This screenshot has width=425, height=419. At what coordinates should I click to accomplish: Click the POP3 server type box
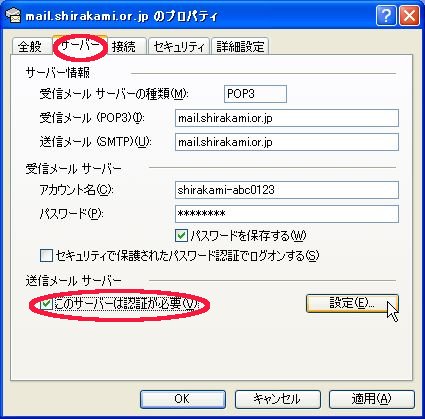[x=255, y=94]
